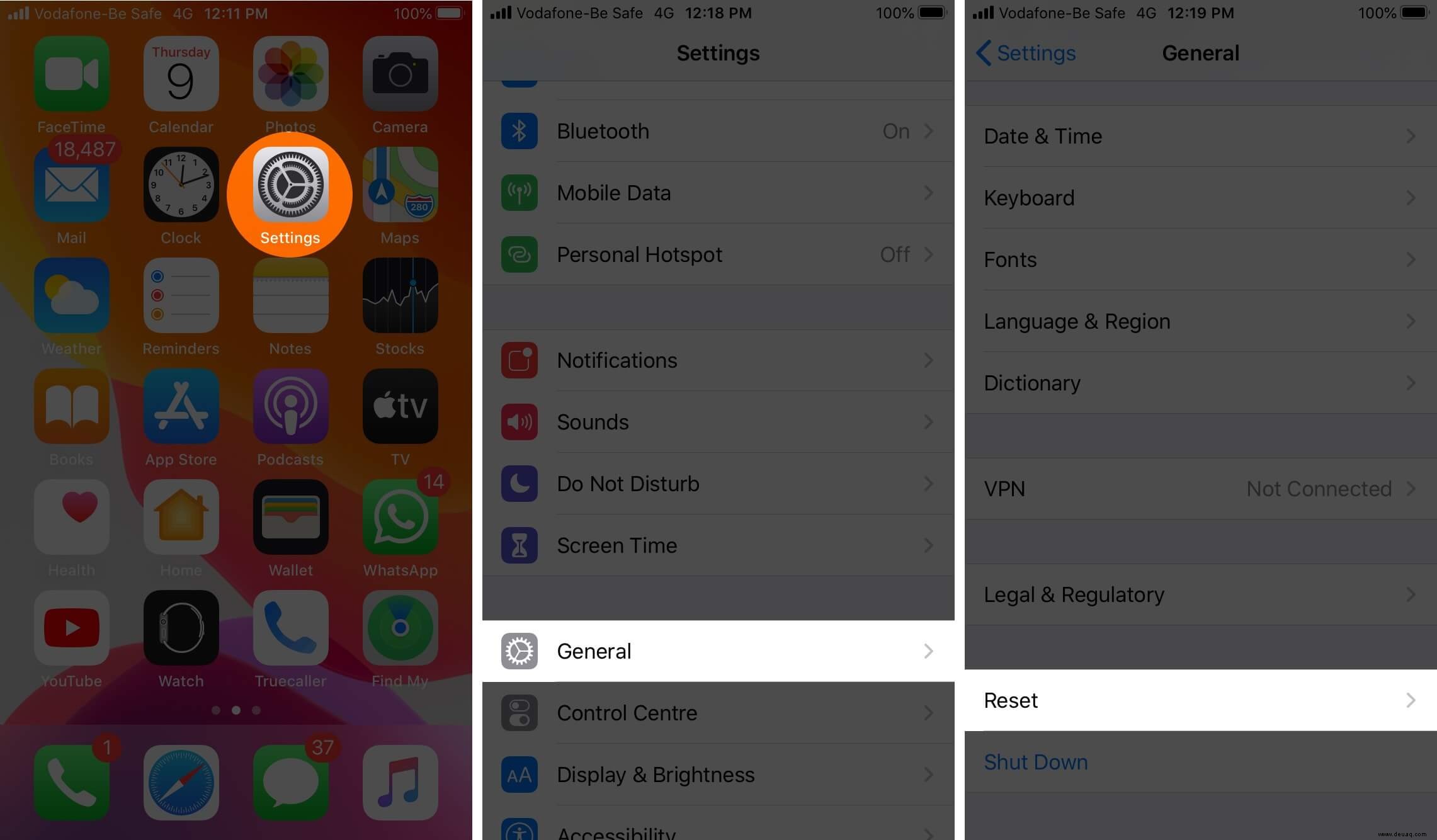This screenshot has width=1437, height=840.
Task: Tap Shut Down to power off device
Action: [1036, 762]
